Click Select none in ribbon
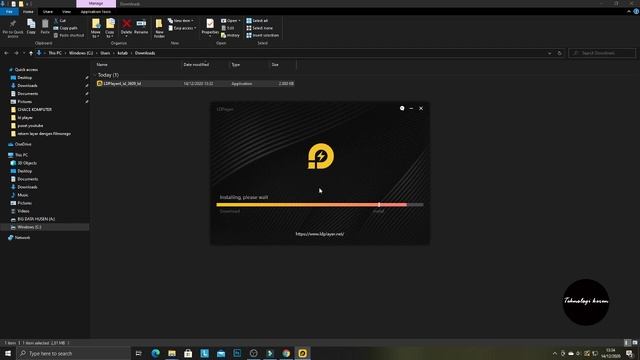This screenshot has width=640, height=360. point(259,28)
